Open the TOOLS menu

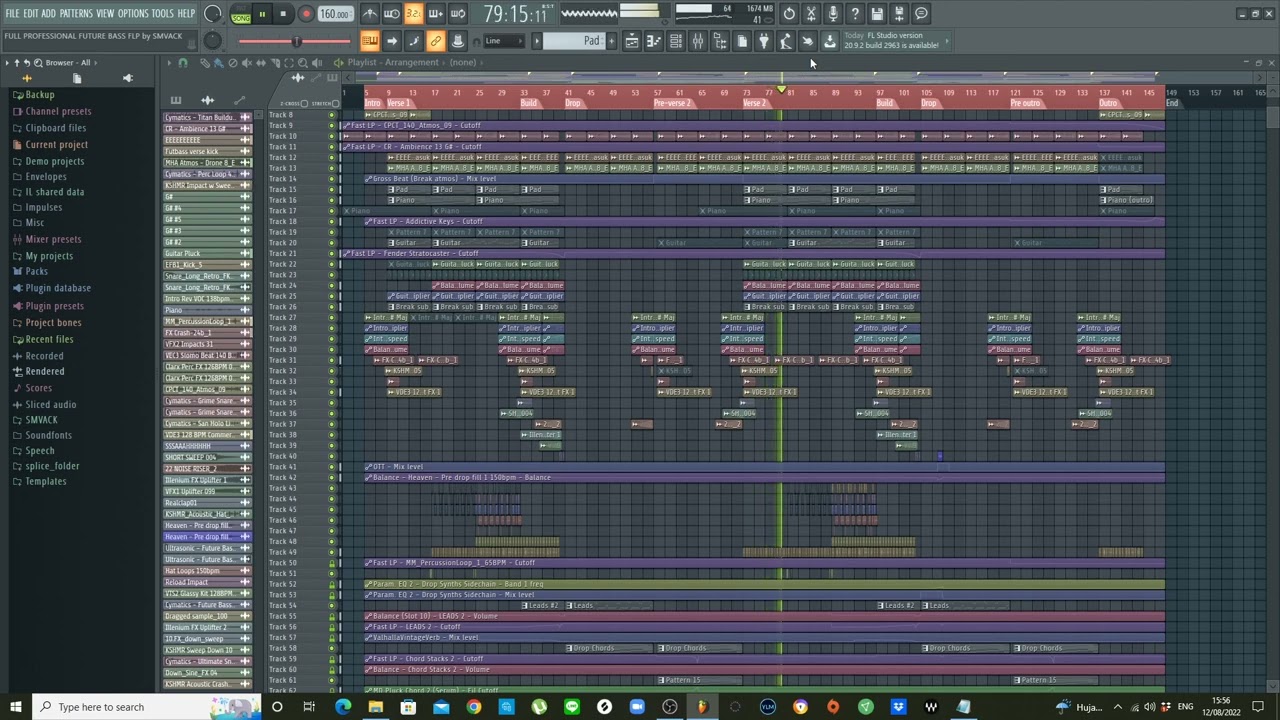162,13
